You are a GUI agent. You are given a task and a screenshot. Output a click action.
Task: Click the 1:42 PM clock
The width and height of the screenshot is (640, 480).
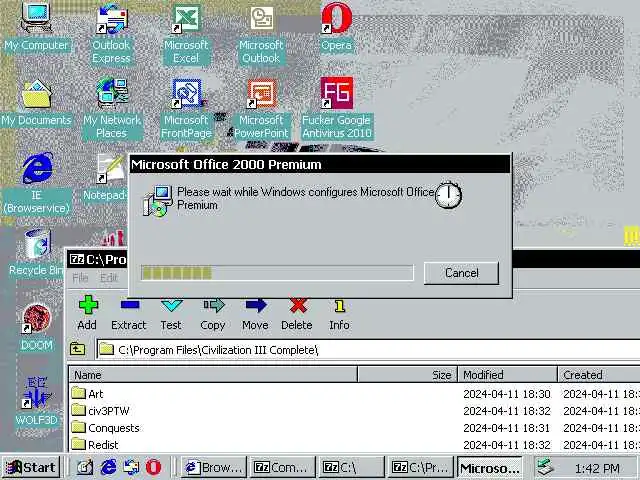click(597, 469)
